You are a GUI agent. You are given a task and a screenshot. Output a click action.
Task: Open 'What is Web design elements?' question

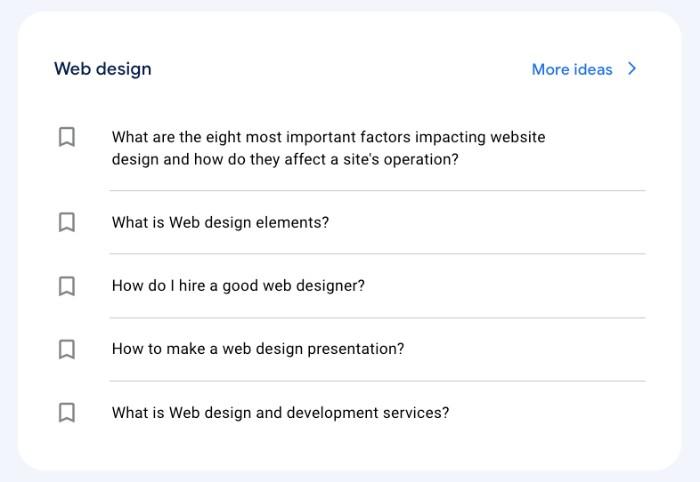tap(220, 222)
